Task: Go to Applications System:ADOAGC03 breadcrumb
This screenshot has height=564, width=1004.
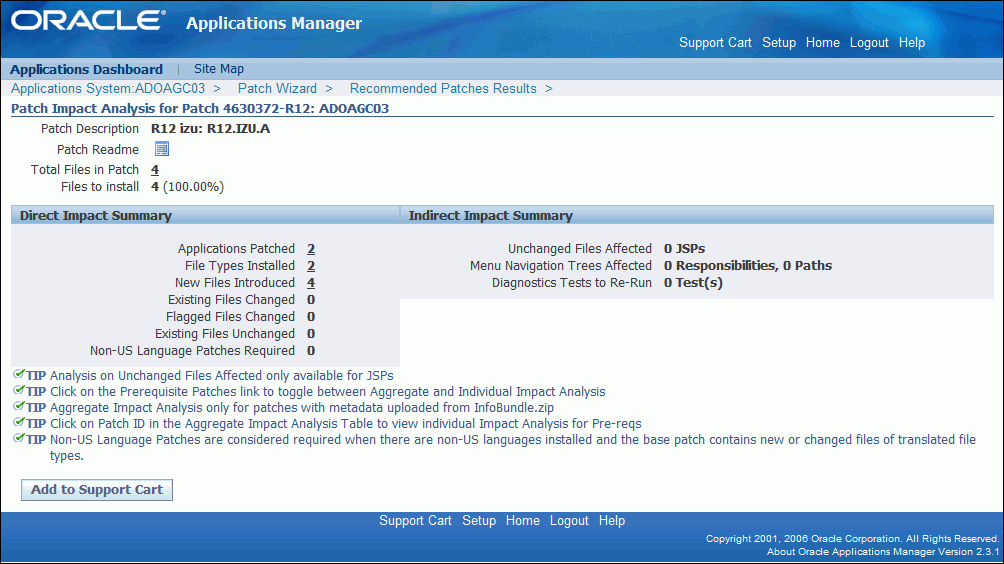Action: (x=108, y=88)
